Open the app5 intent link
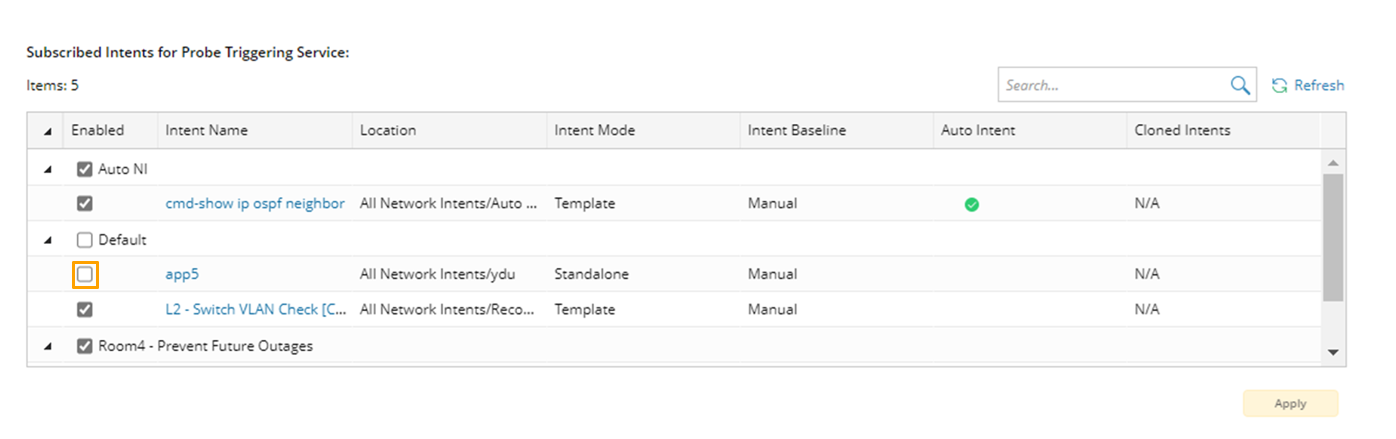The width and height of the screenshot is (1396, 439). click(x=182, y=274)
